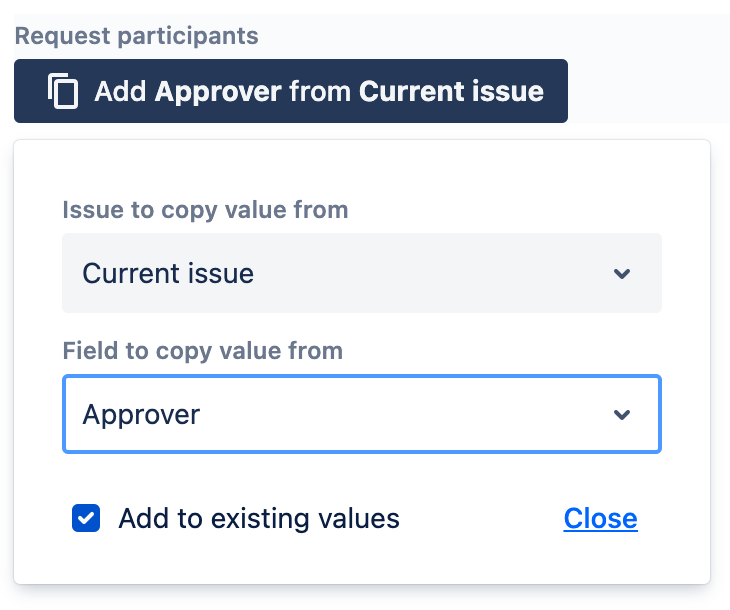Click the Request participants label
This screenshot has width=730, height=610.
(136, 36)
